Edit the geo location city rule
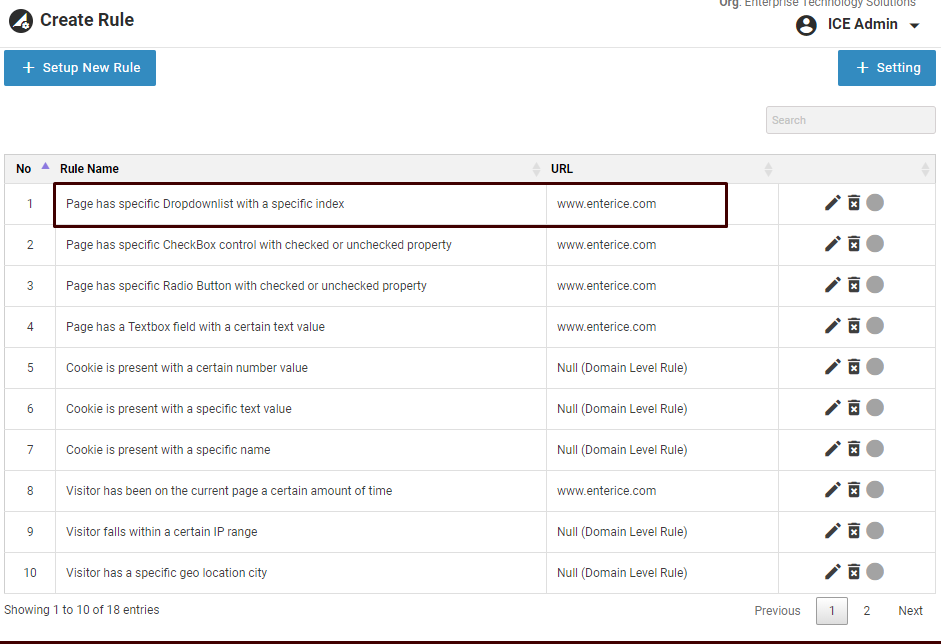The width and height of the screenshot is (941, 644). [x=832, y=572]
